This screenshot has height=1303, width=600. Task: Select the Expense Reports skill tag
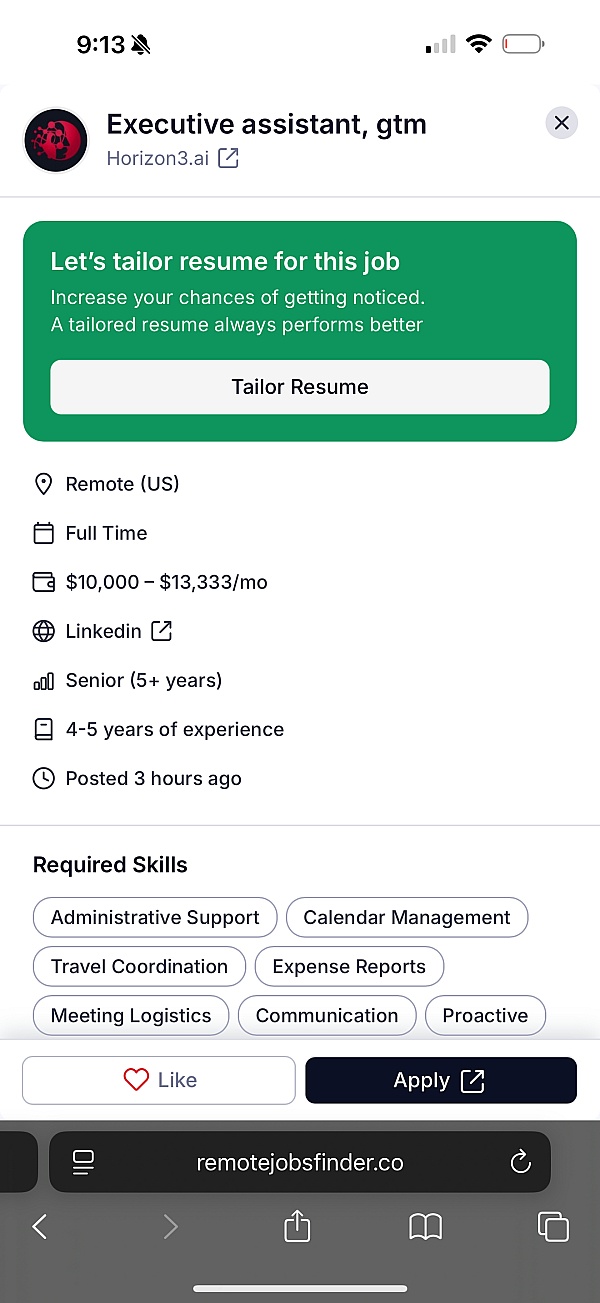pos(349,966)
